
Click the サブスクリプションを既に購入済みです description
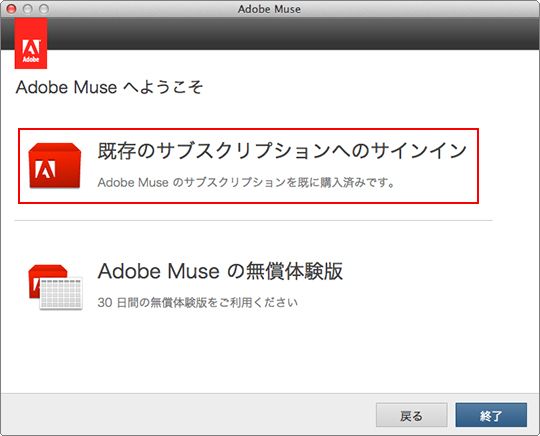[x=246, y=182]
